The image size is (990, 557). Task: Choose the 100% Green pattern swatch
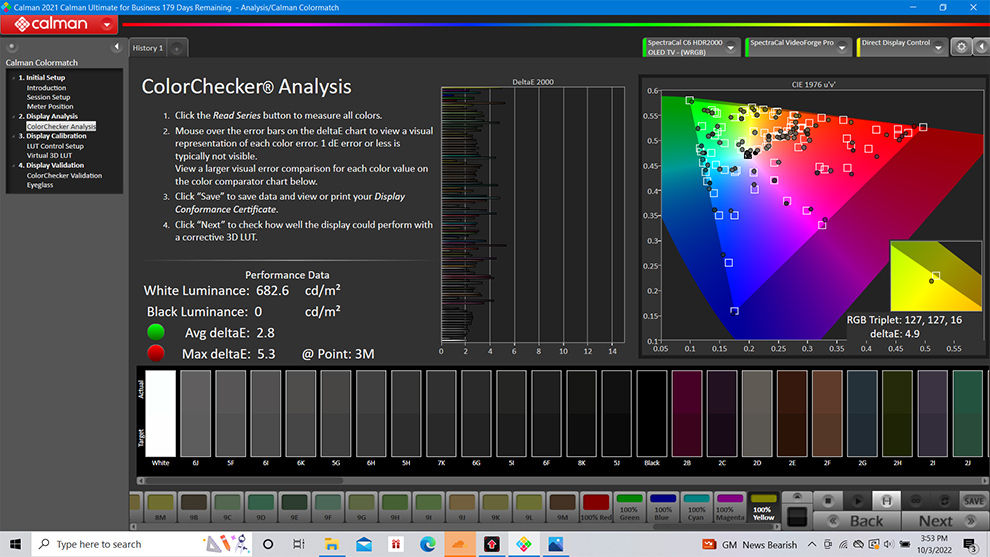pyautogui.click(x=629, y=507)
